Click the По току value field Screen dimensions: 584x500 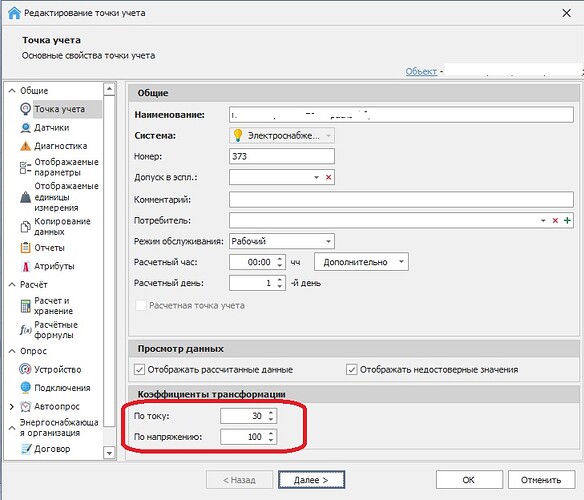[x=248, y=416]
